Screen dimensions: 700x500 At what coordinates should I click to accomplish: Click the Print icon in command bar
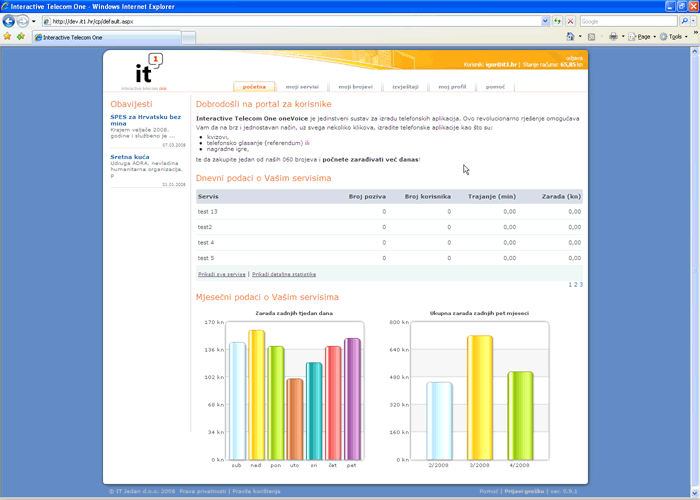613,36
